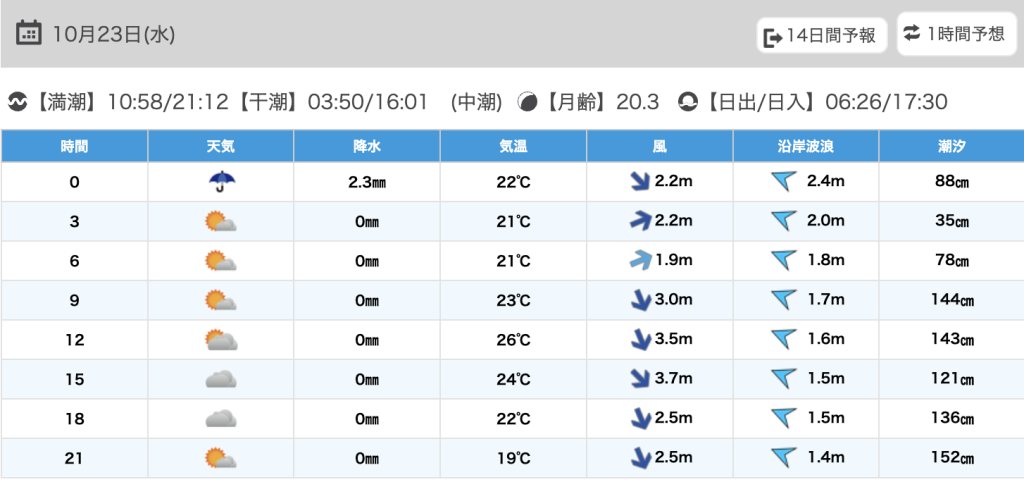Click the 沿岸波浪 column header
The width and height of the screenshot is (1024, 482).
806,146
